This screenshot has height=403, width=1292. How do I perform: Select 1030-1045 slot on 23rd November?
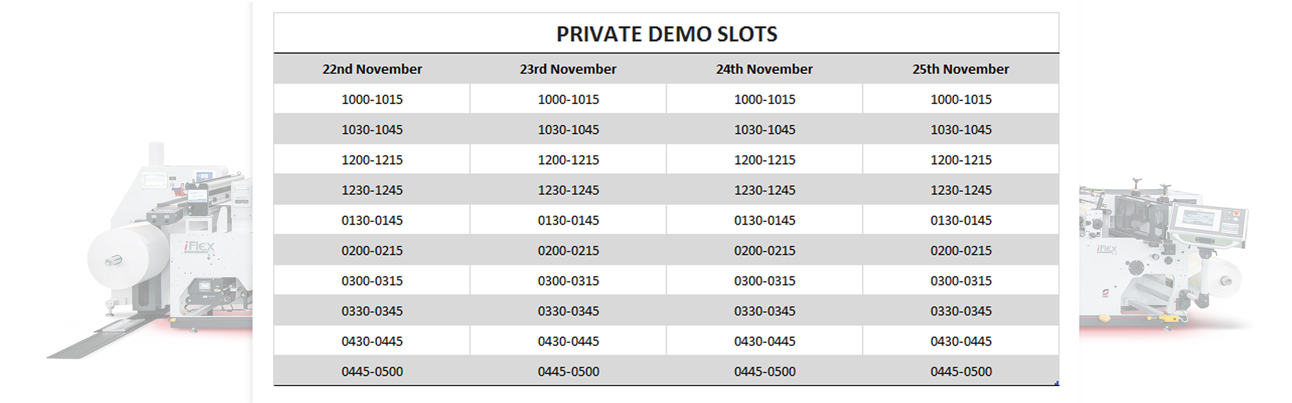(568, 130)
